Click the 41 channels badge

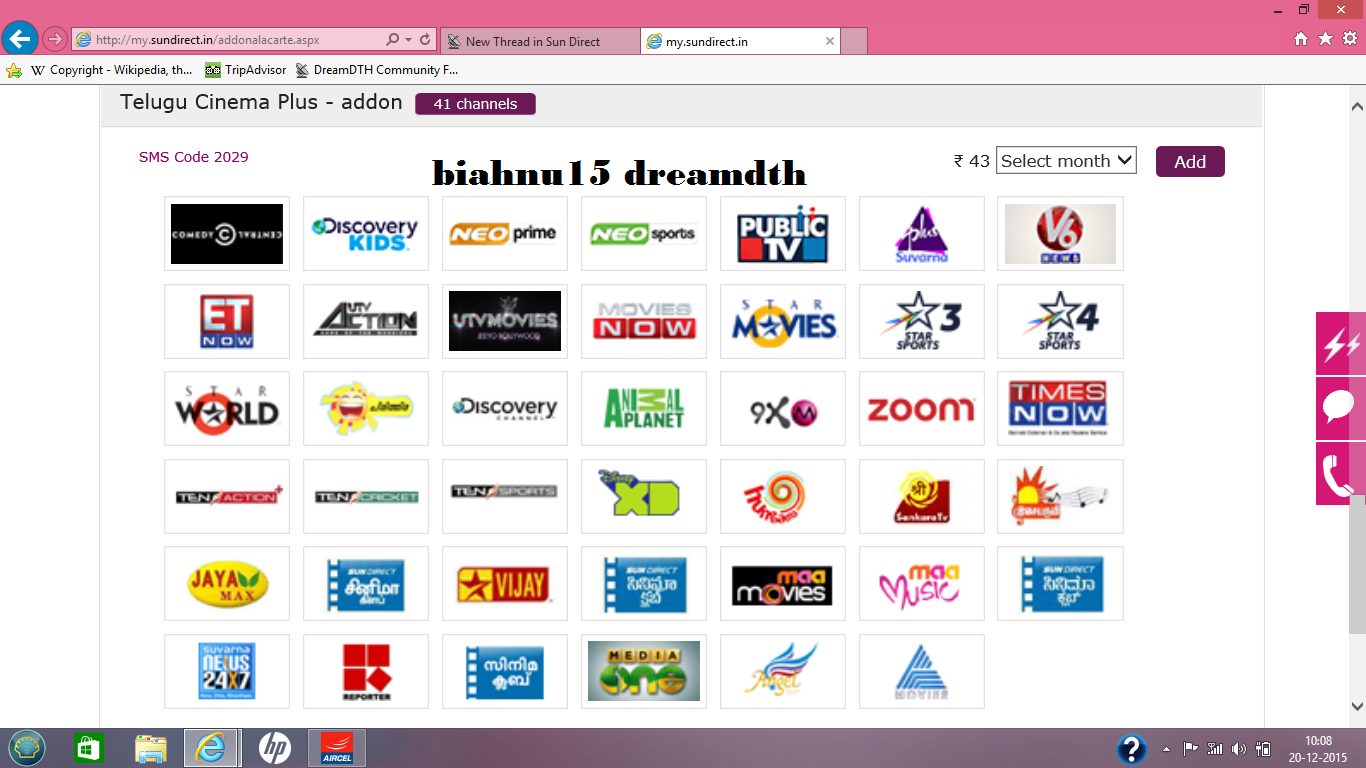pyautogui.click(x=475, y=104)
